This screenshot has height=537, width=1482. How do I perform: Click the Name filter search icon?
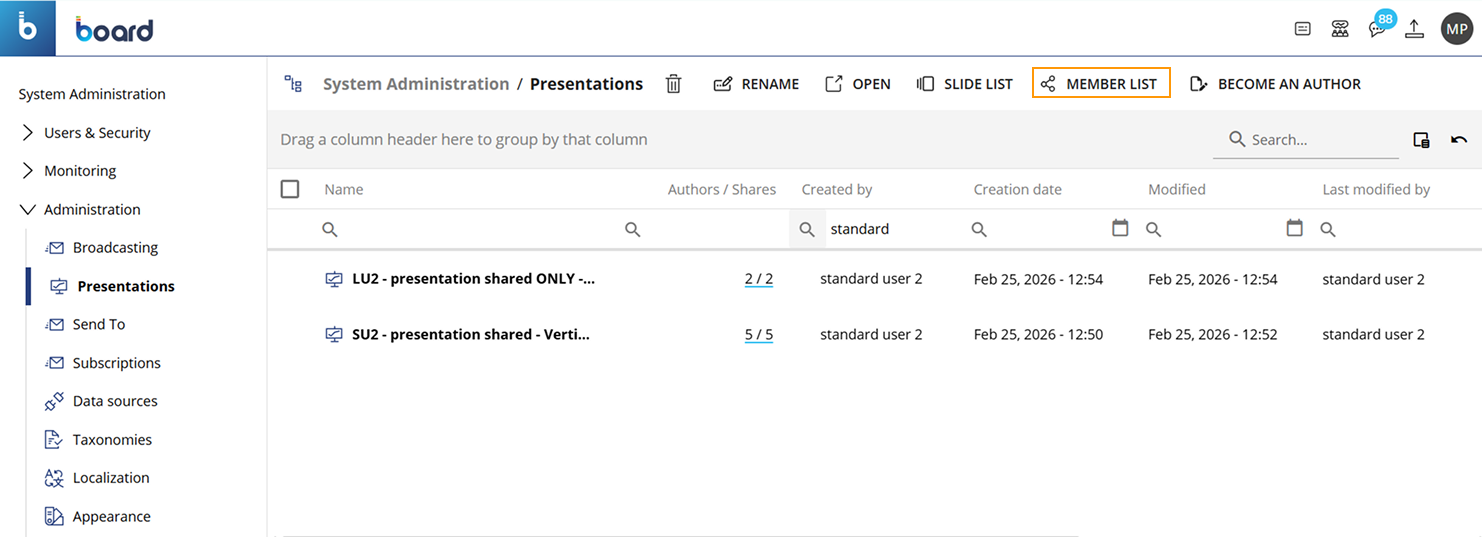[x=330, y=229]
